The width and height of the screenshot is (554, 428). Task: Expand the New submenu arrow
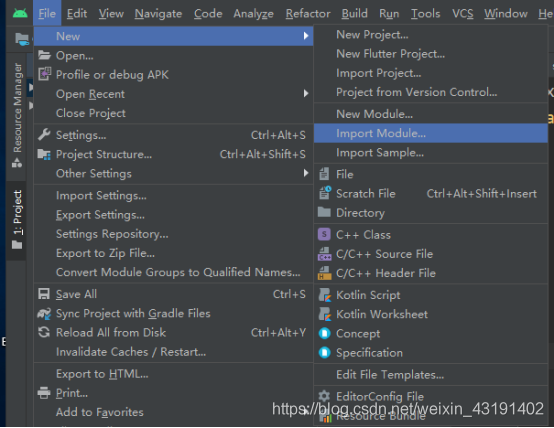click(x=306, y=36)
